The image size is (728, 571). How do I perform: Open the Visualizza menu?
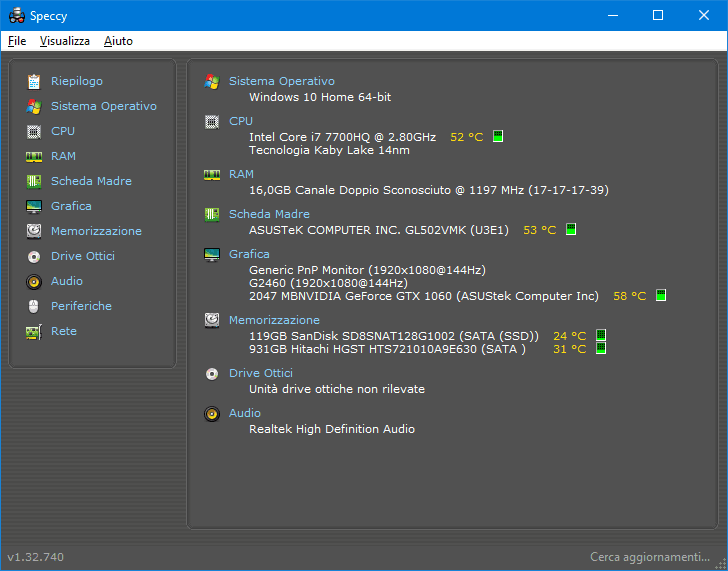point(65,41)
